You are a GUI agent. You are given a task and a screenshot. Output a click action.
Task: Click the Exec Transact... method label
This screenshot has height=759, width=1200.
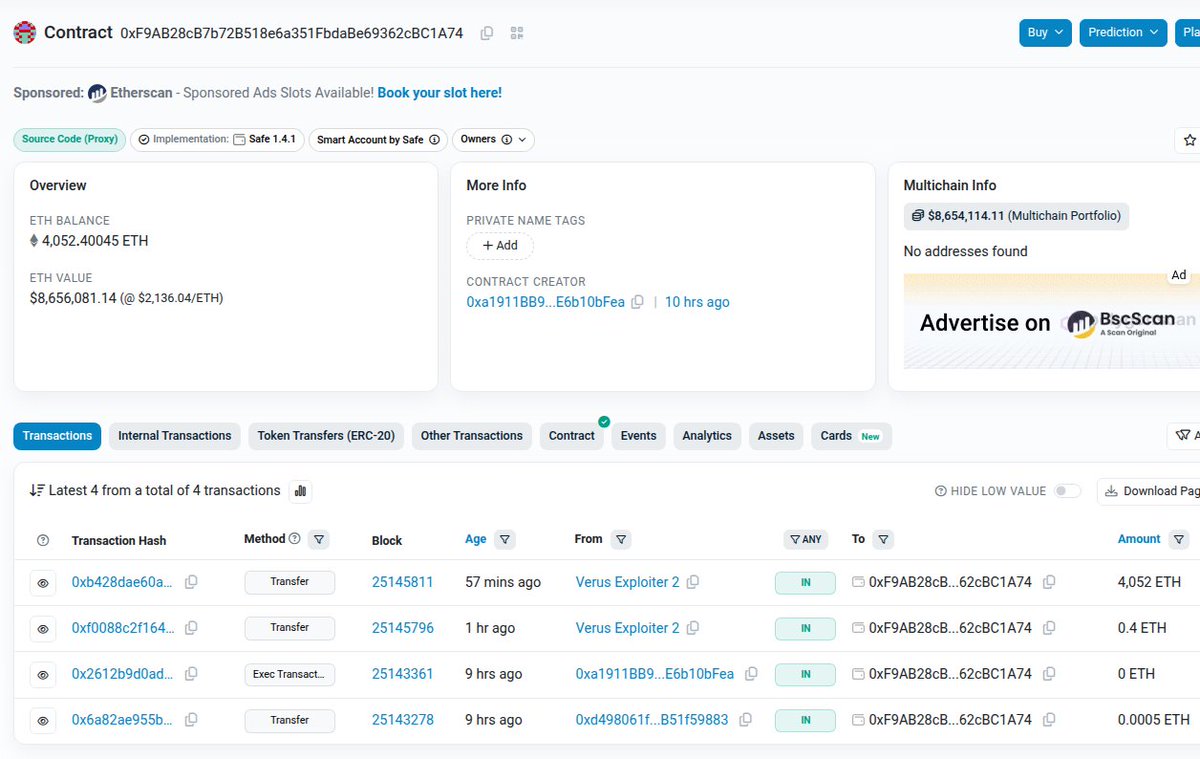pyautogui.click(x=290, y=674)
